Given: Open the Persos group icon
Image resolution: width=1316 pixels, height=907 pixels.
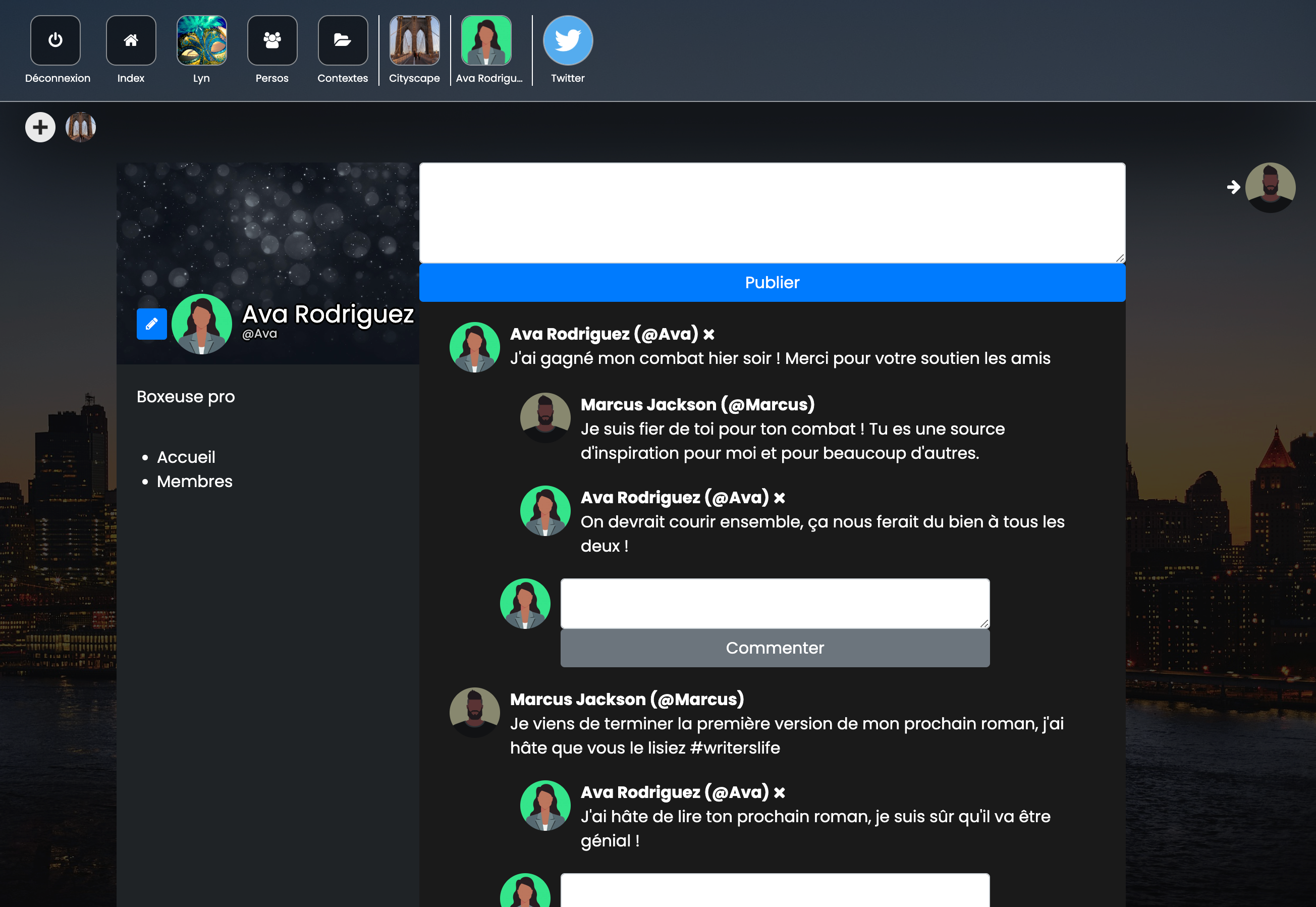Looking at the screenshot, I should (272, 40).
